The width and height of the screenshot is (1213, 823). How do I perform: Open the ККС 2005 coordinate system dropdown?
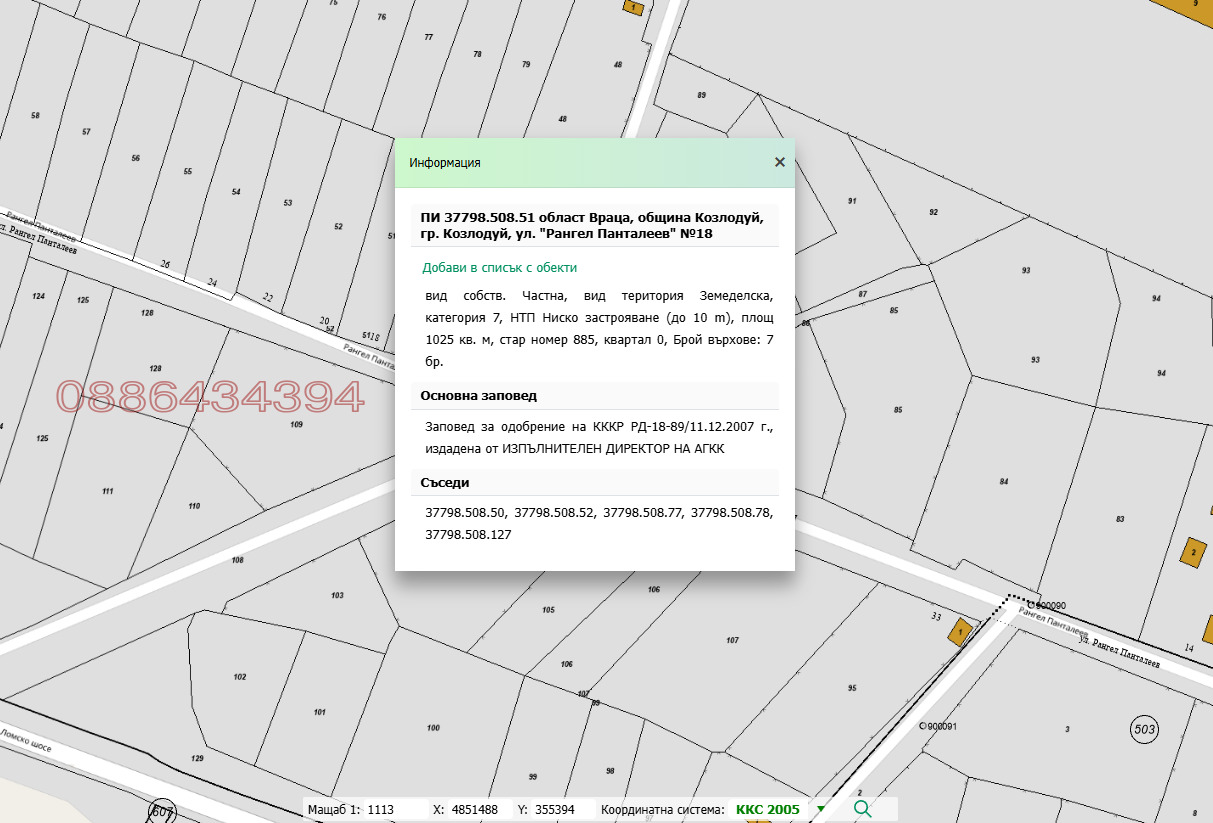[768, 810]
